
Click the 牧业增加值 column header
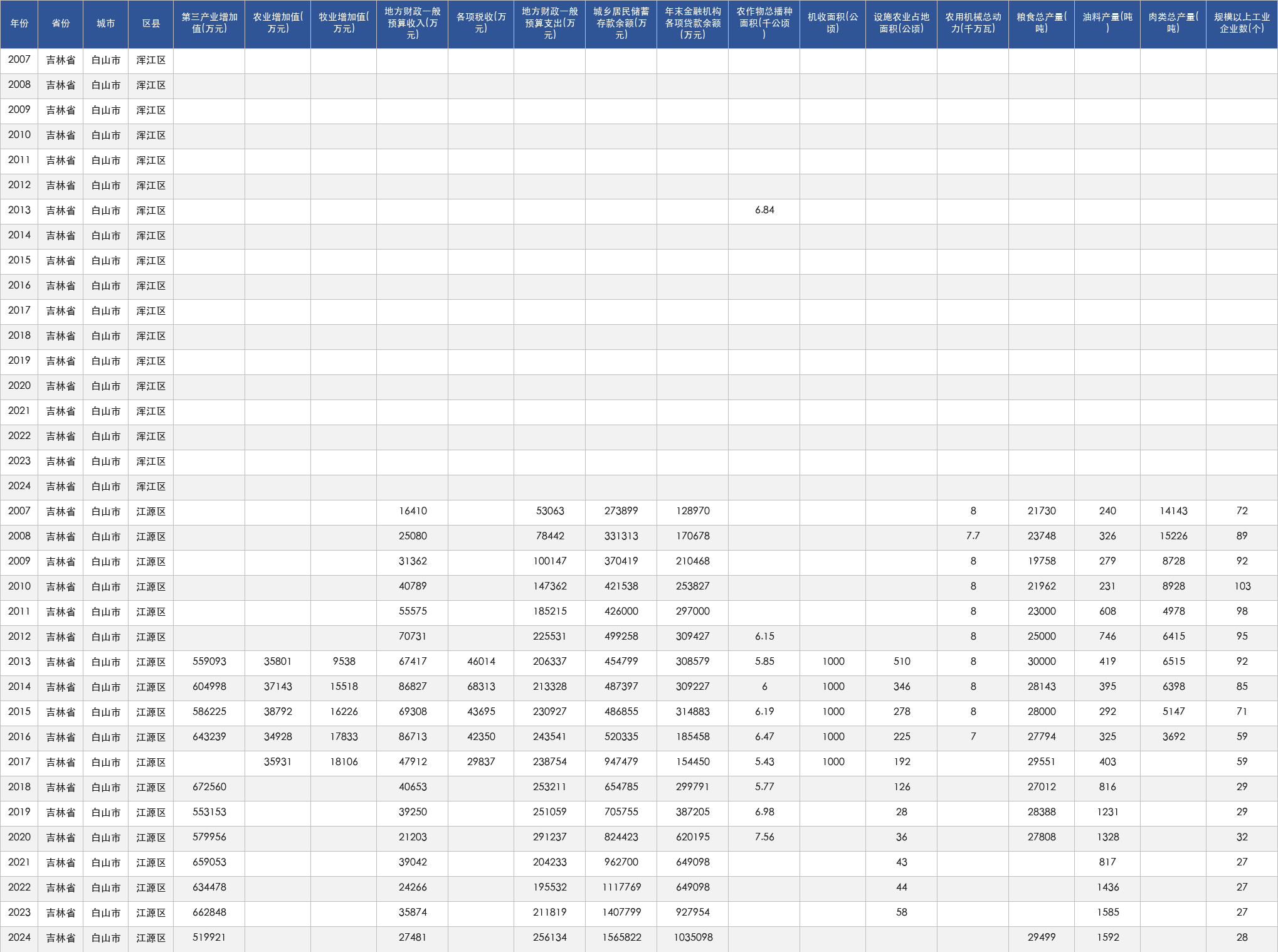point(344,24)
